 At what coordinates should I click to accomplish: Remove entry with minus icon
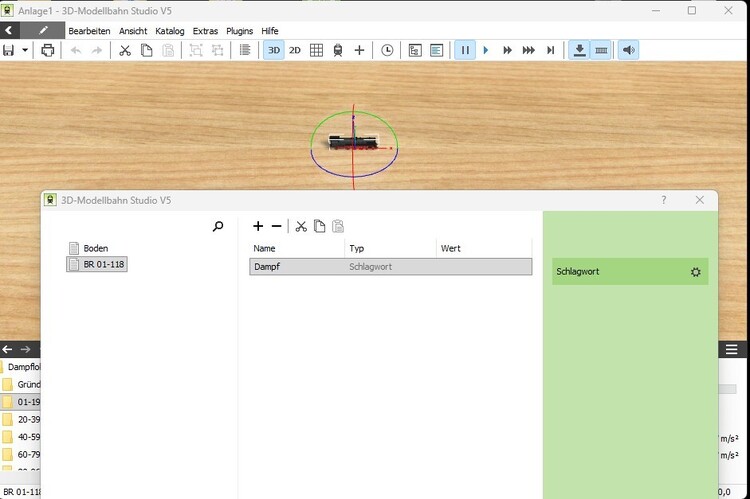277,227
